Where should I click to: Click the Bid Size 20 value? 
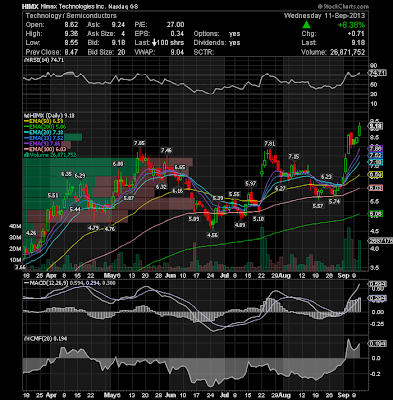click(x=121, y=52)
